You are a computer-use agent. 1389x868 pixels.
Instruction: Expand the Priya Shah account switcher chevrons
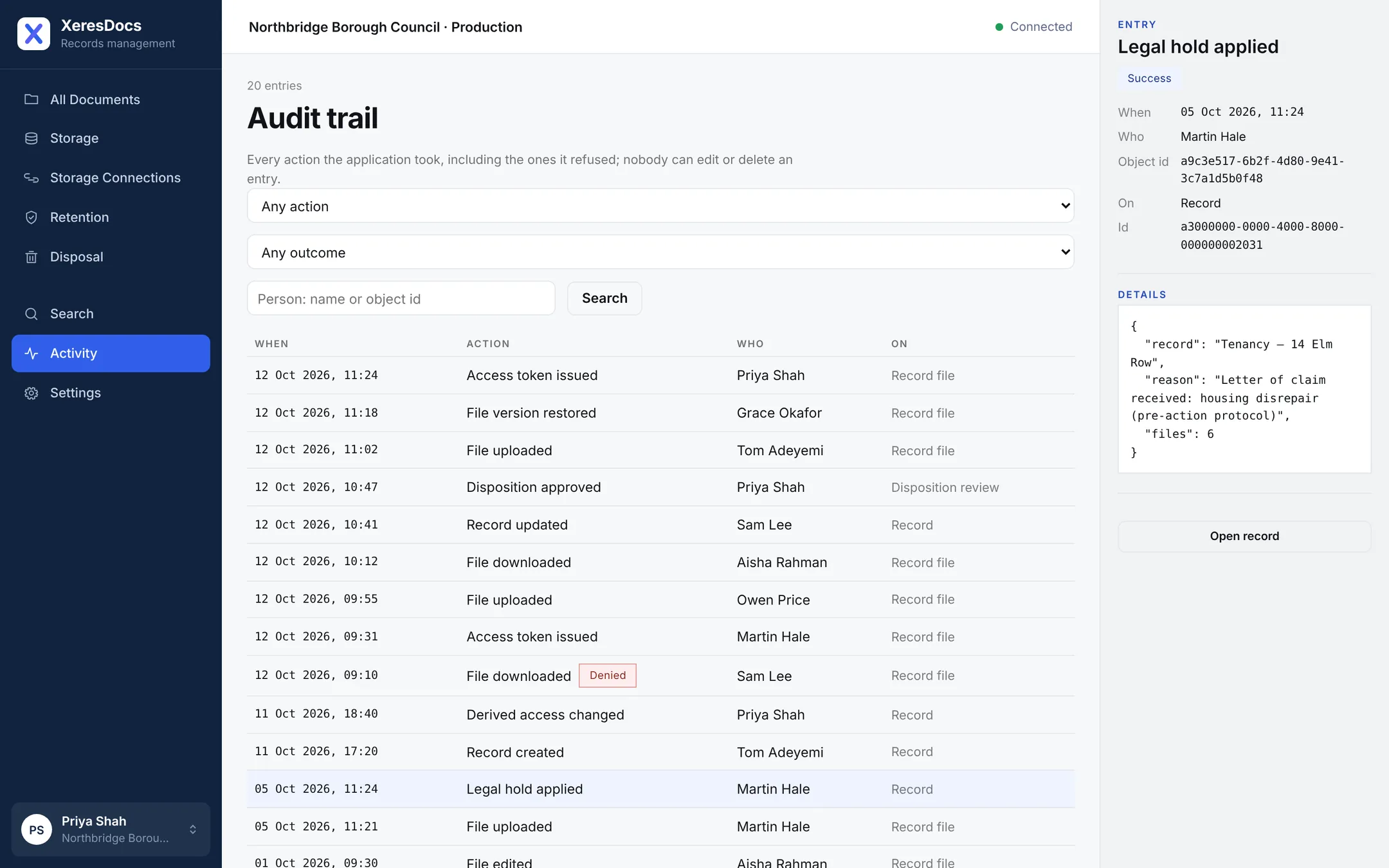(x=193, y=829)
